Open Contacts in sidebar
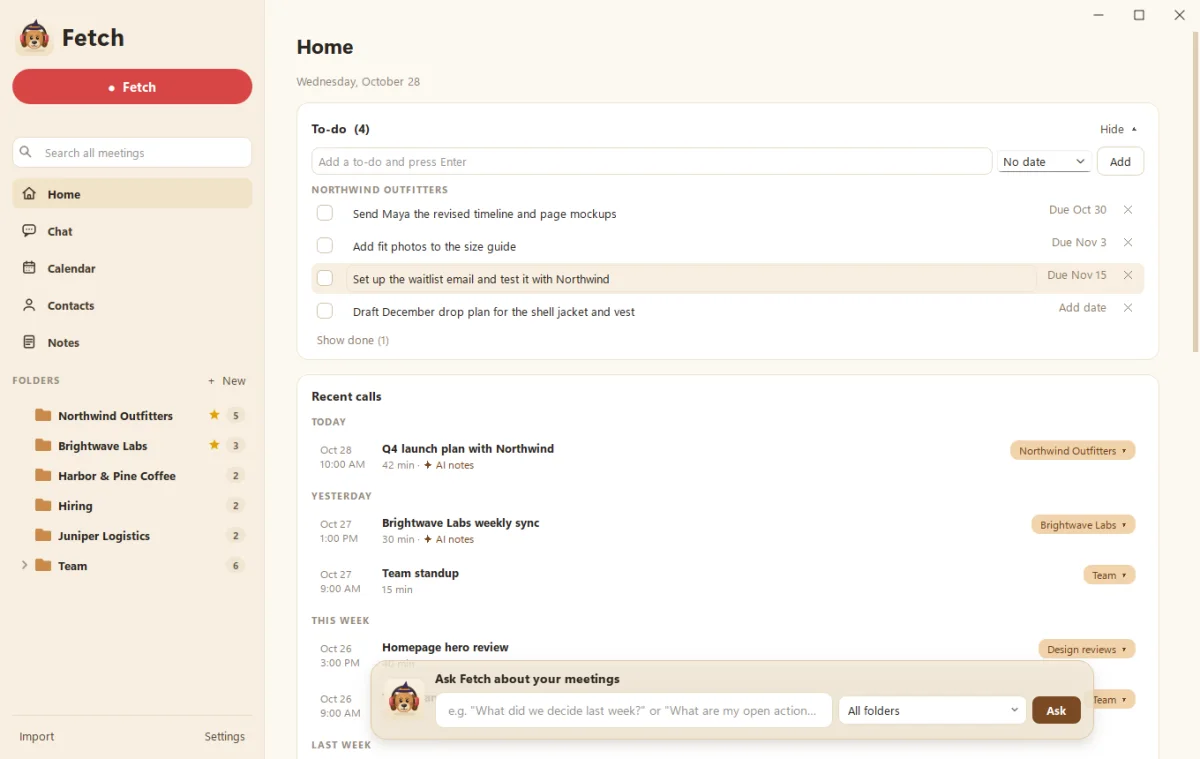The height and width of the screenshot is (759, 1200). pyautogui.click(x=132, y=305)
